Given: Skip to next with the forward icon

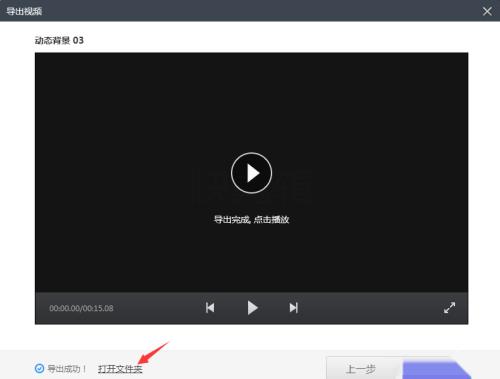Looking at the screenshot, I should (293, 308).
